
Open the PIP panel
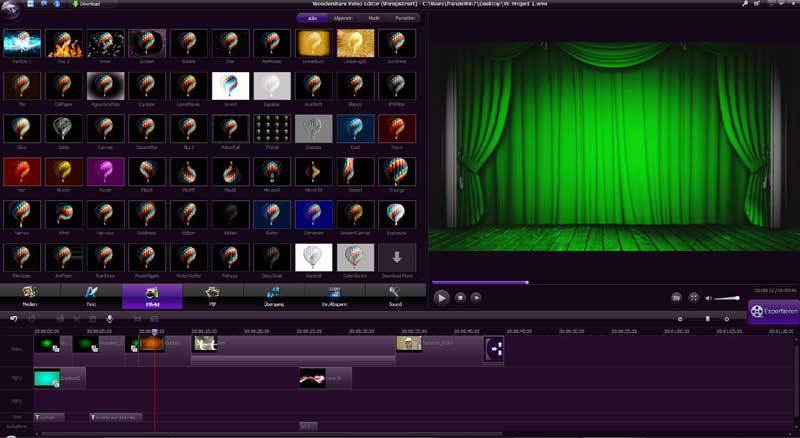213,297
